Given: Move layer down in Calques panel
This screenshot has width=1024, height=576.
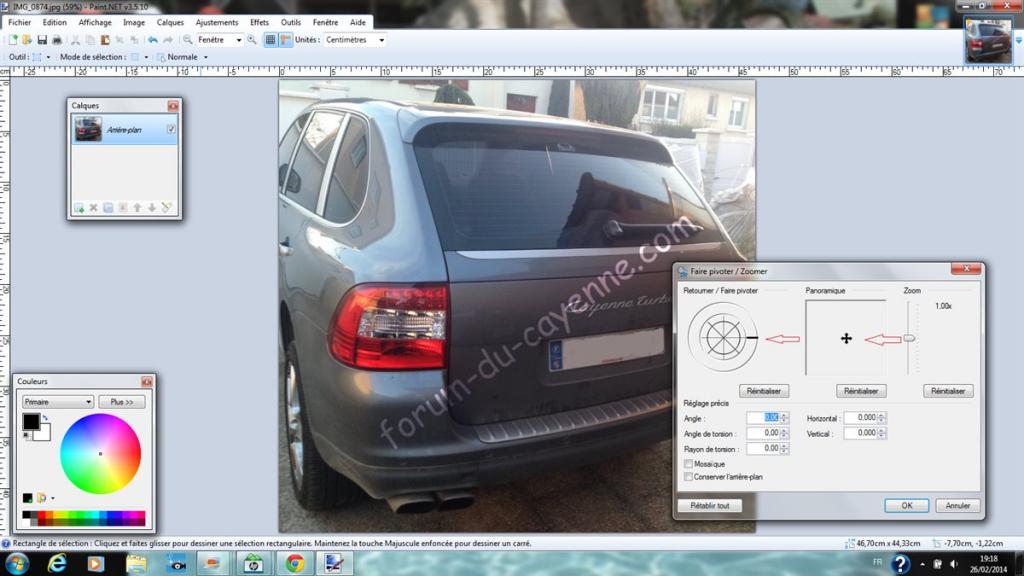Looking at the screenshot, I should click(x=152, y=208).
